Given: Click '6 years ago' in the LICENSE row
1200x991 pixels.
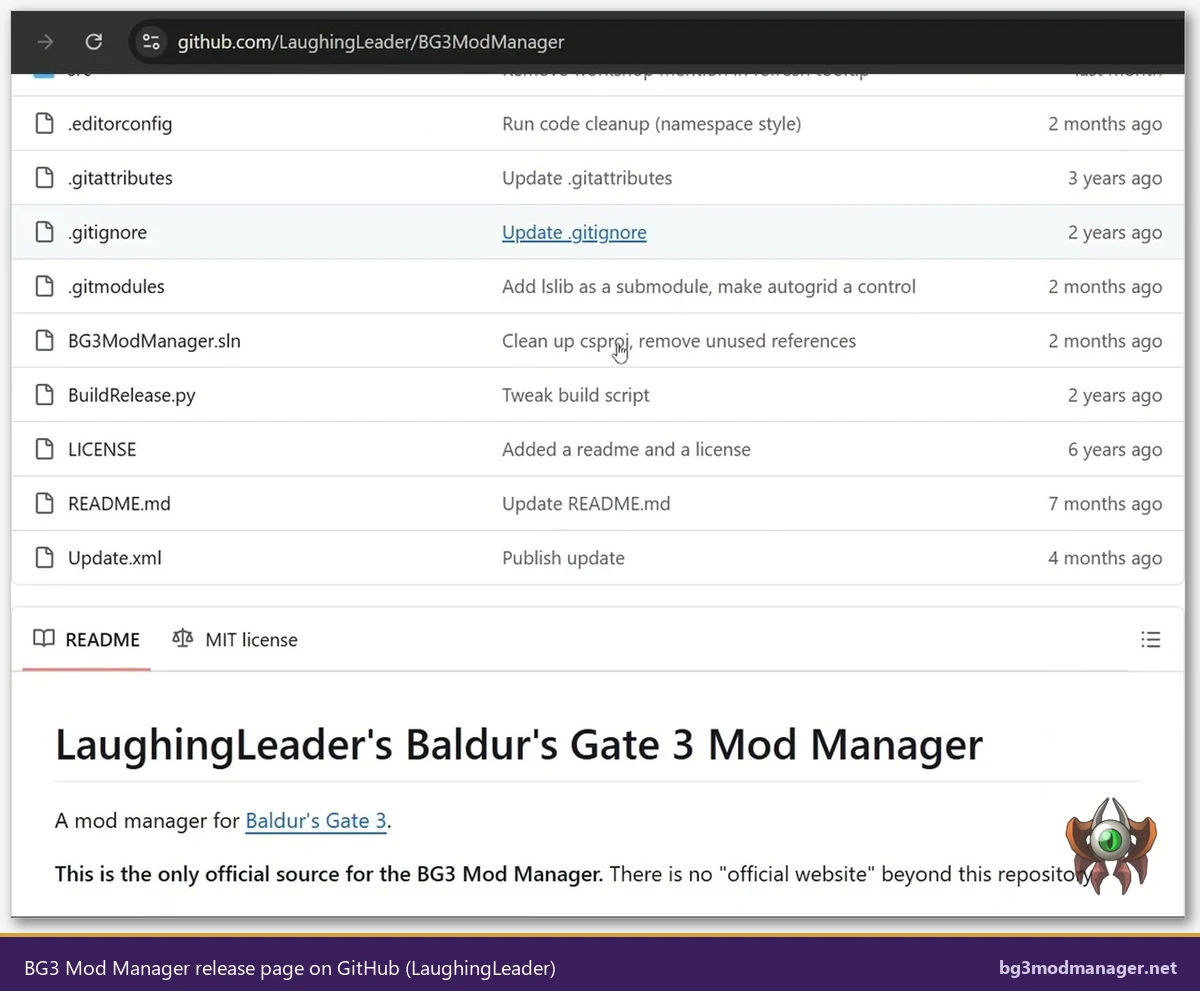Looking at the screenshot, I should (1115, 449).
